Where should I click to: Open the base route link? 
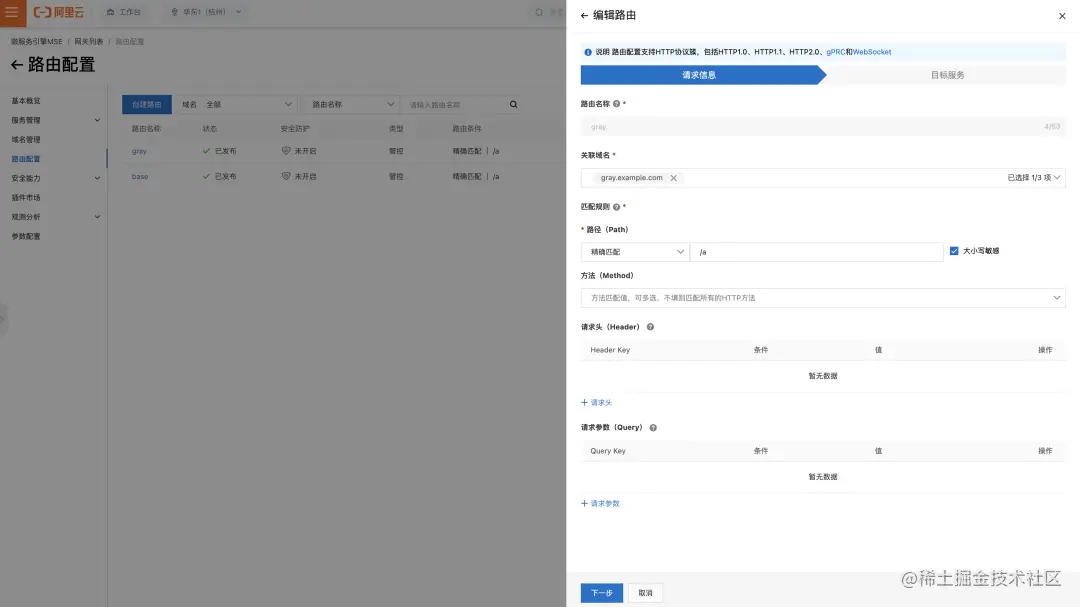(x=140, y=177)
